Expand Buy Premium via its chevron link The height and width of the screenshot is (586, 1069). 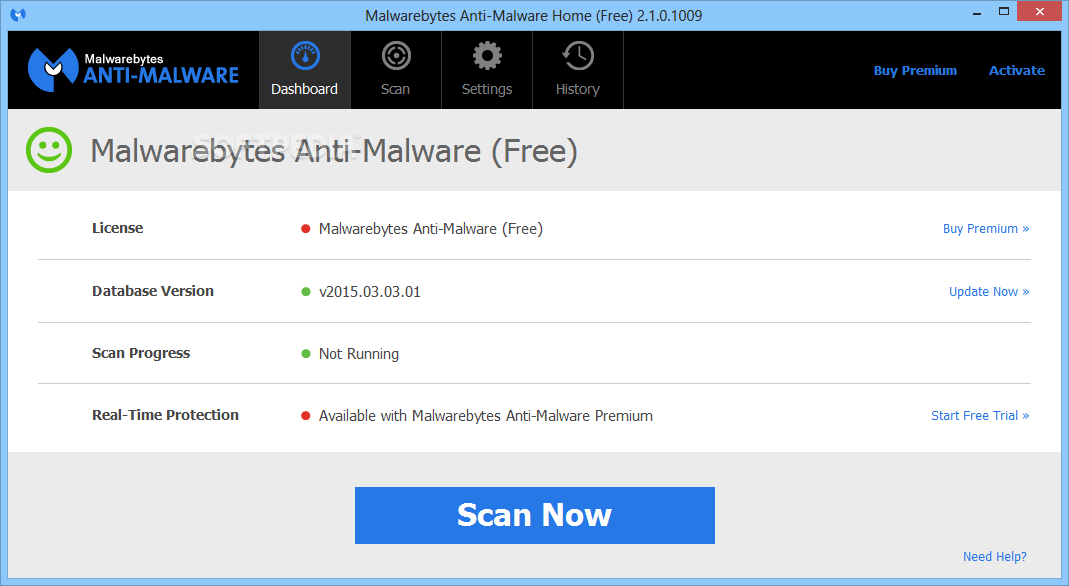[x=986, y=228]
